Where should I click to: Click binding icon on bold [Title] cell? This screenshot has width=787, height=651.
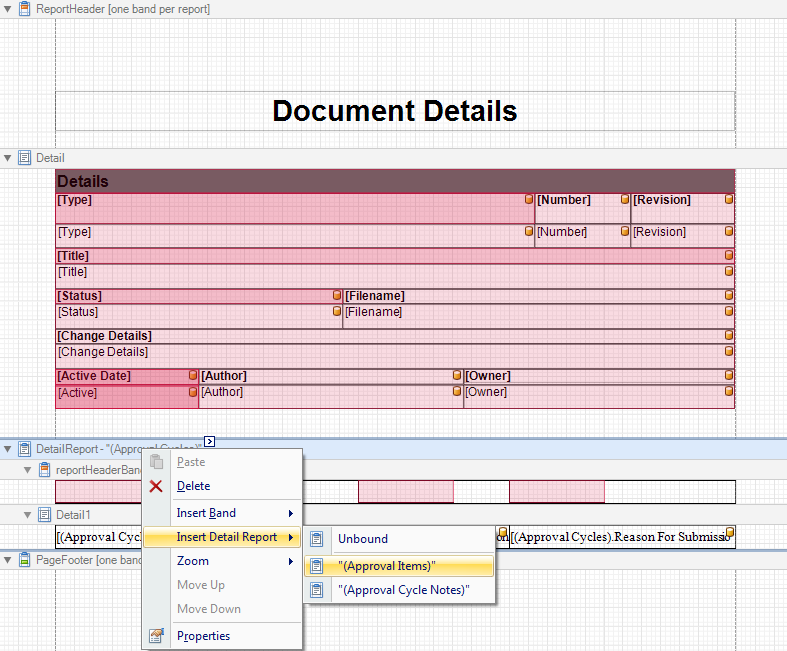click(x=729, y=255)
